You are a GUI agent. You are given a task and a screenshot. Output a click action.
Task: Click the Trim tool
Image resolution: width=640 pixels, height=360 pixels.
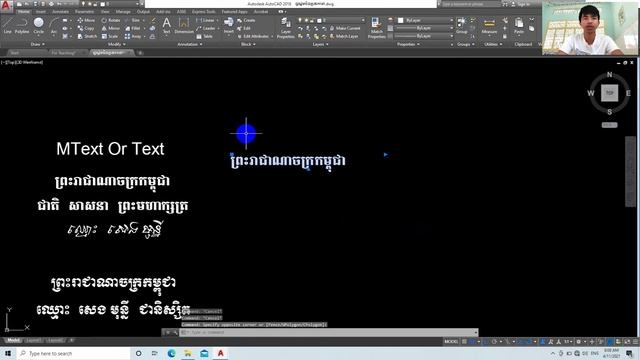[133, 20]
